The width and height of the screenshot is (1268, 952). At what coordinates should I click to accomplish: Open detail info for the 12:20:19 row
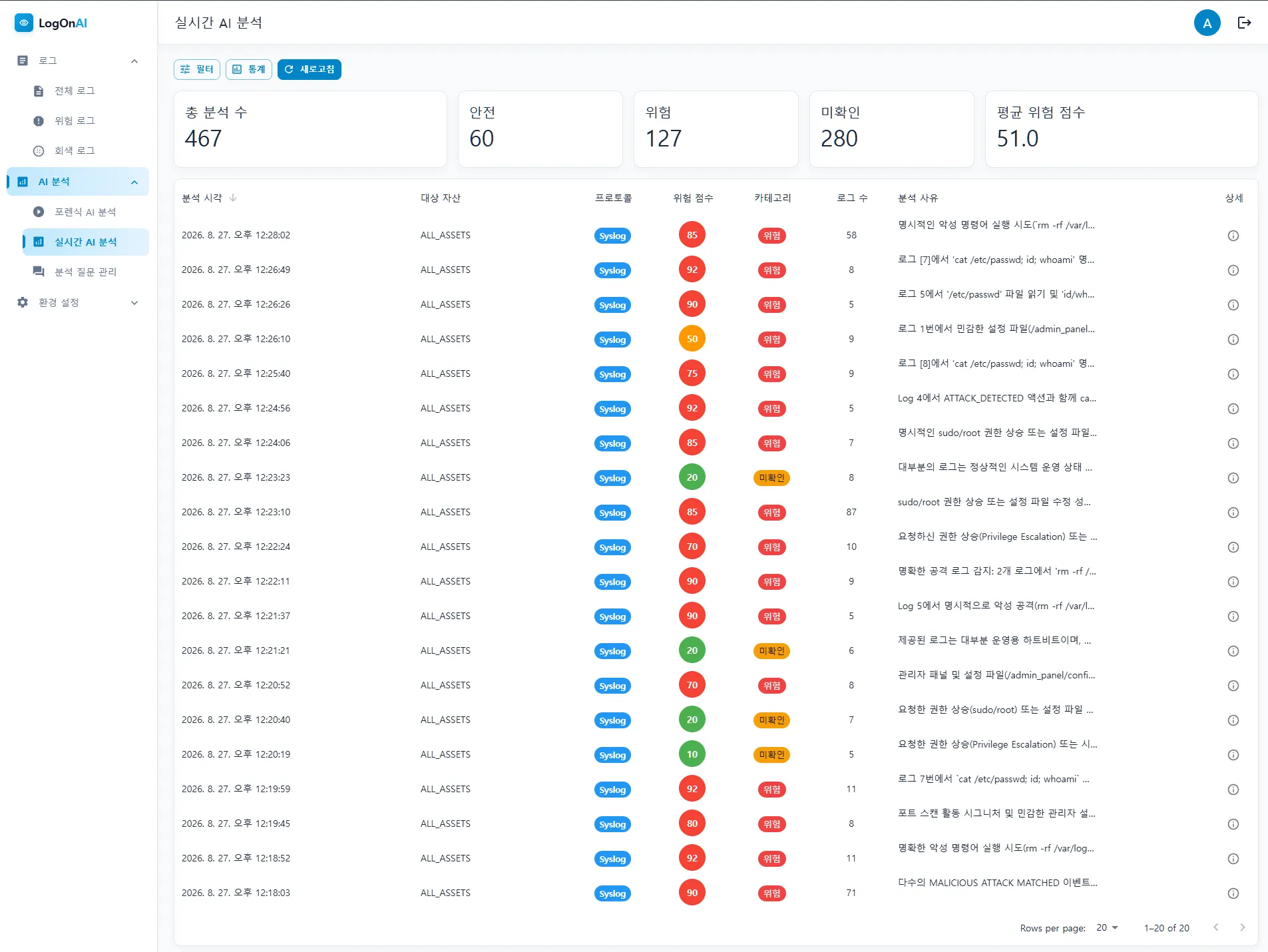click(1233, 755)
